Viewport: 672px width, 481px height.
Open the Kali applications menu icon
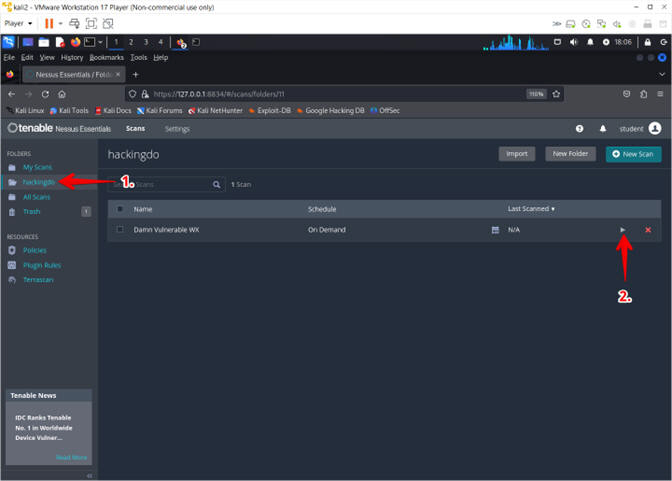click(x=8, y=42)
